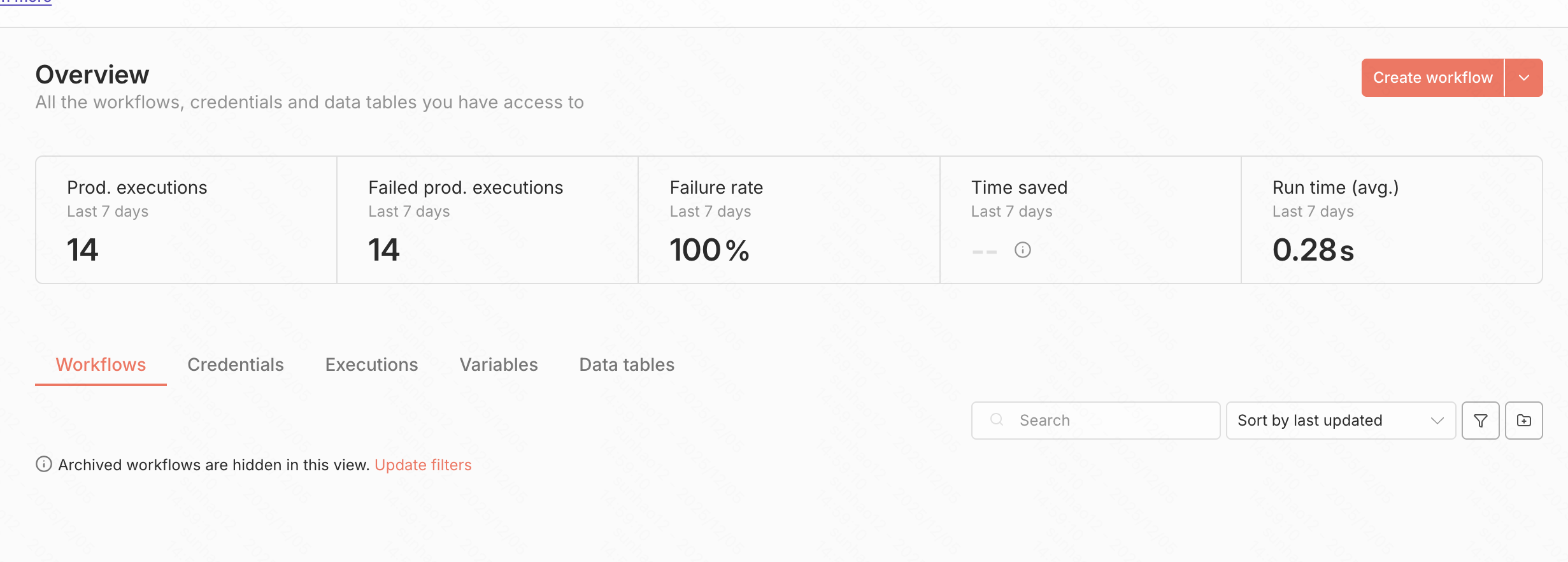Click the archived workflows info icon
1568x562 pixels.
click(x=43, y=465)
